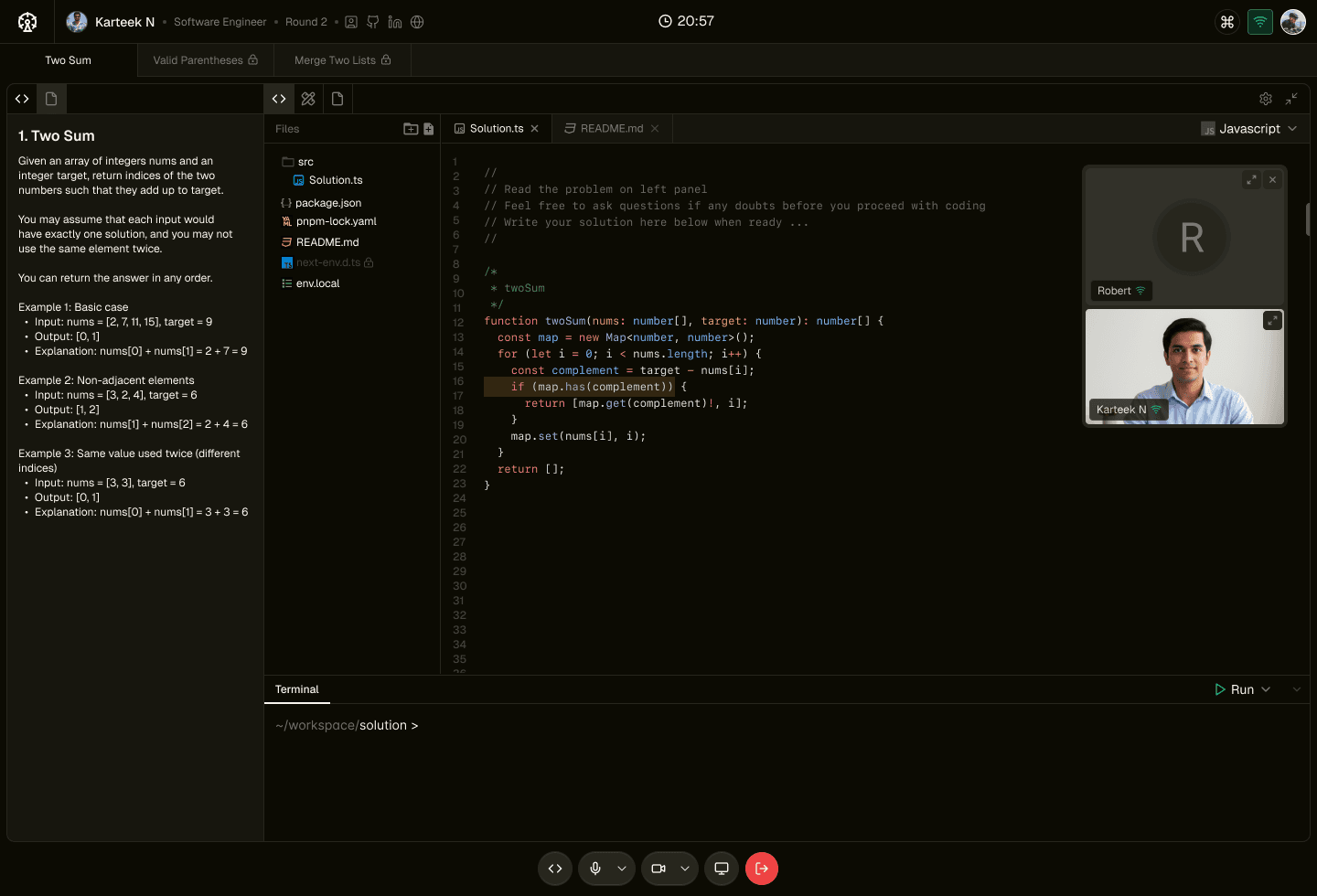This screenshot has height=896, width=1317.
Task: Click the '1. Two Sum' problem heading
Action: (x=57, y=135)
